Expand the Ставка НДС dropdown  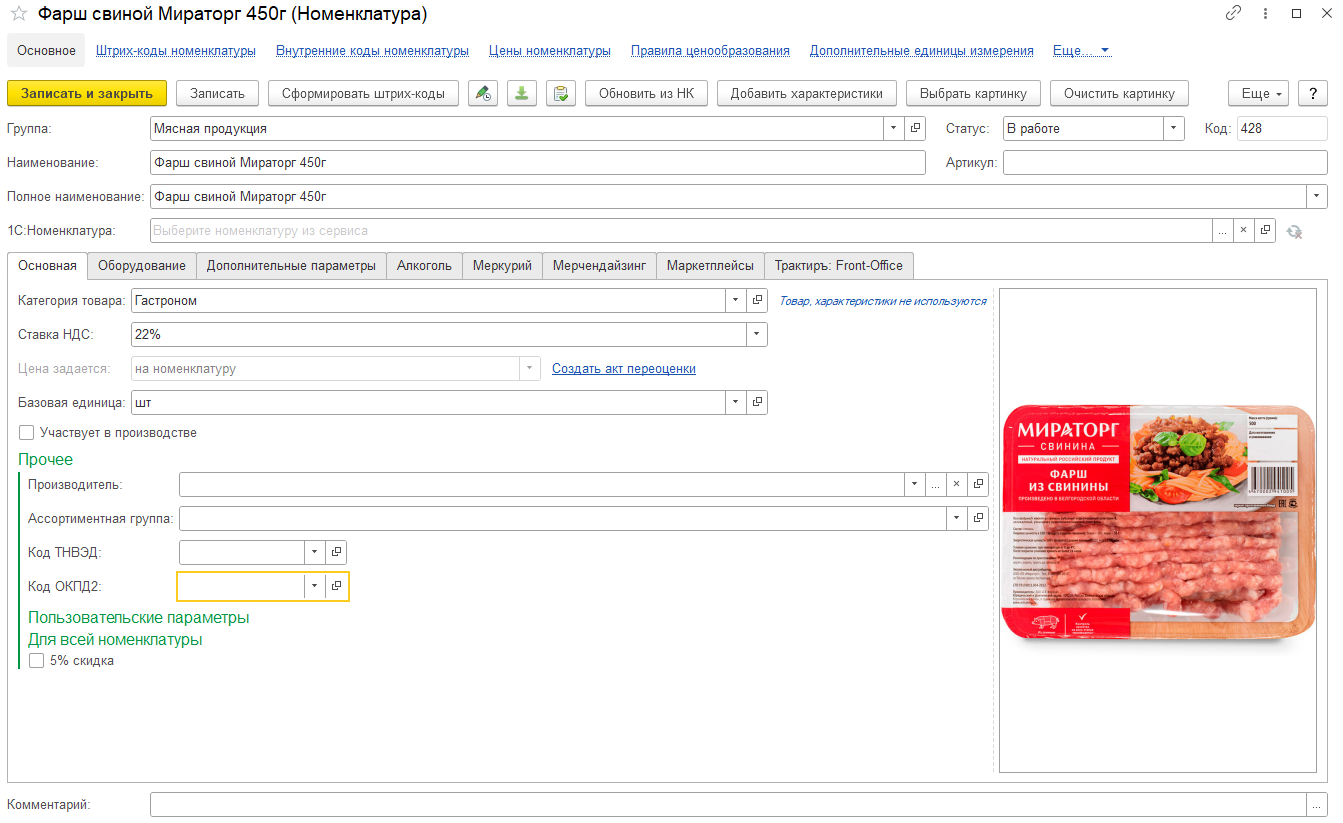click(757, 334)
